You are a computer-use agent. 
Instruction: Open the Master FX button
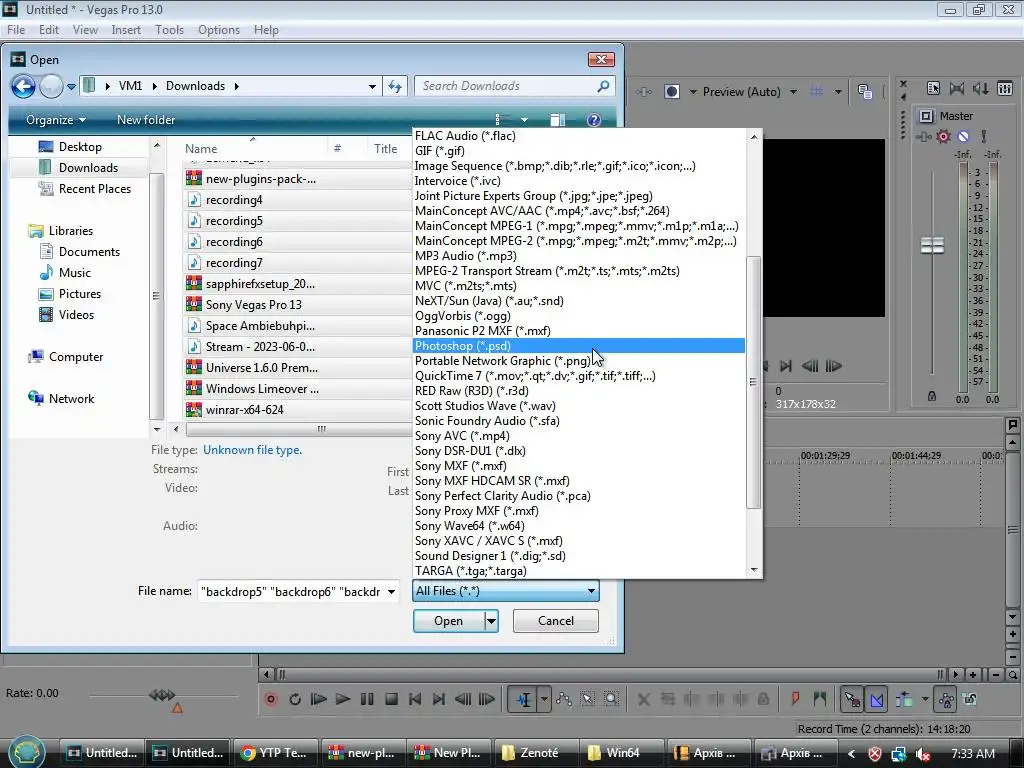(x=923, y=136)
